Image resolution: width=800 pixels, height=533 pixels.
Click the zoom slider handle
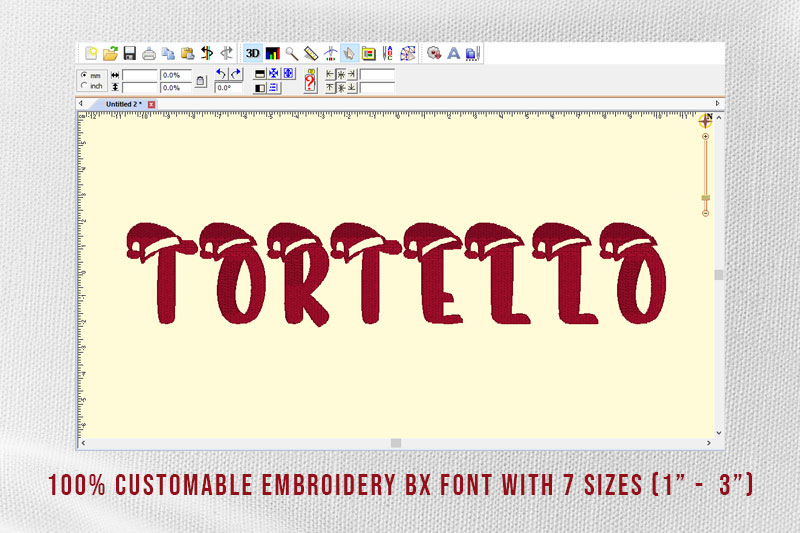pyautogui.click(x=705, y=198)
